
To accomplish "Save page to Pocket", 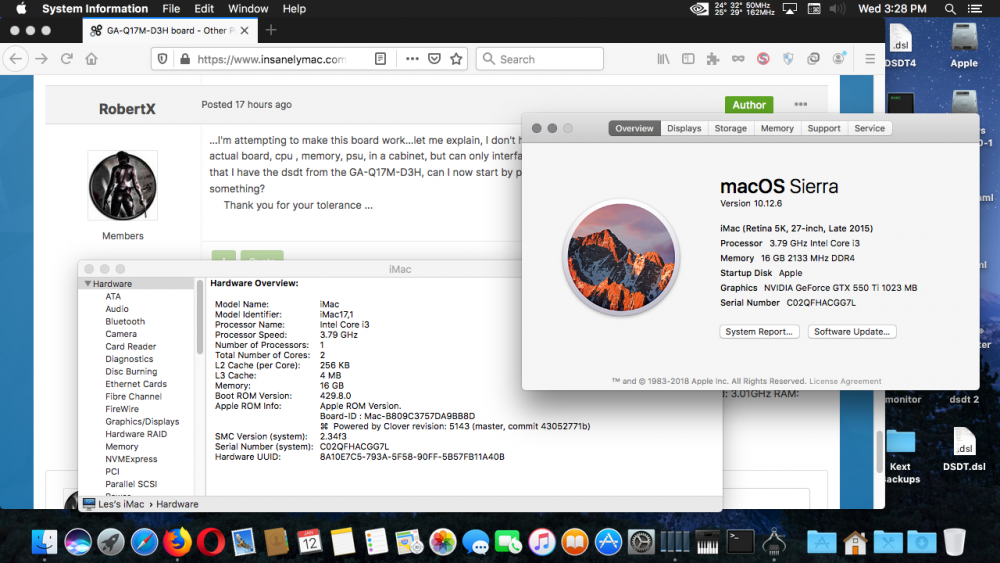I will click(434, 59).
